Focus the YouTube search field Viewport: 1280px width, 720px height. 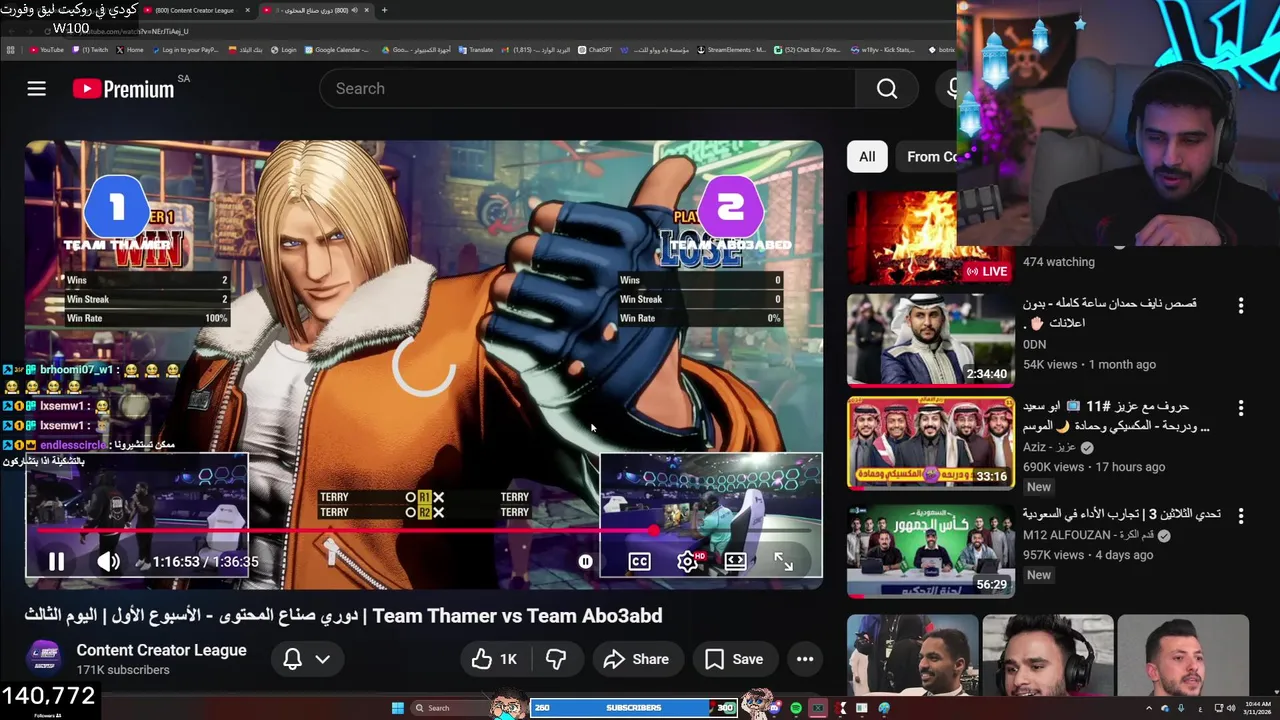[x=587, y=89]
